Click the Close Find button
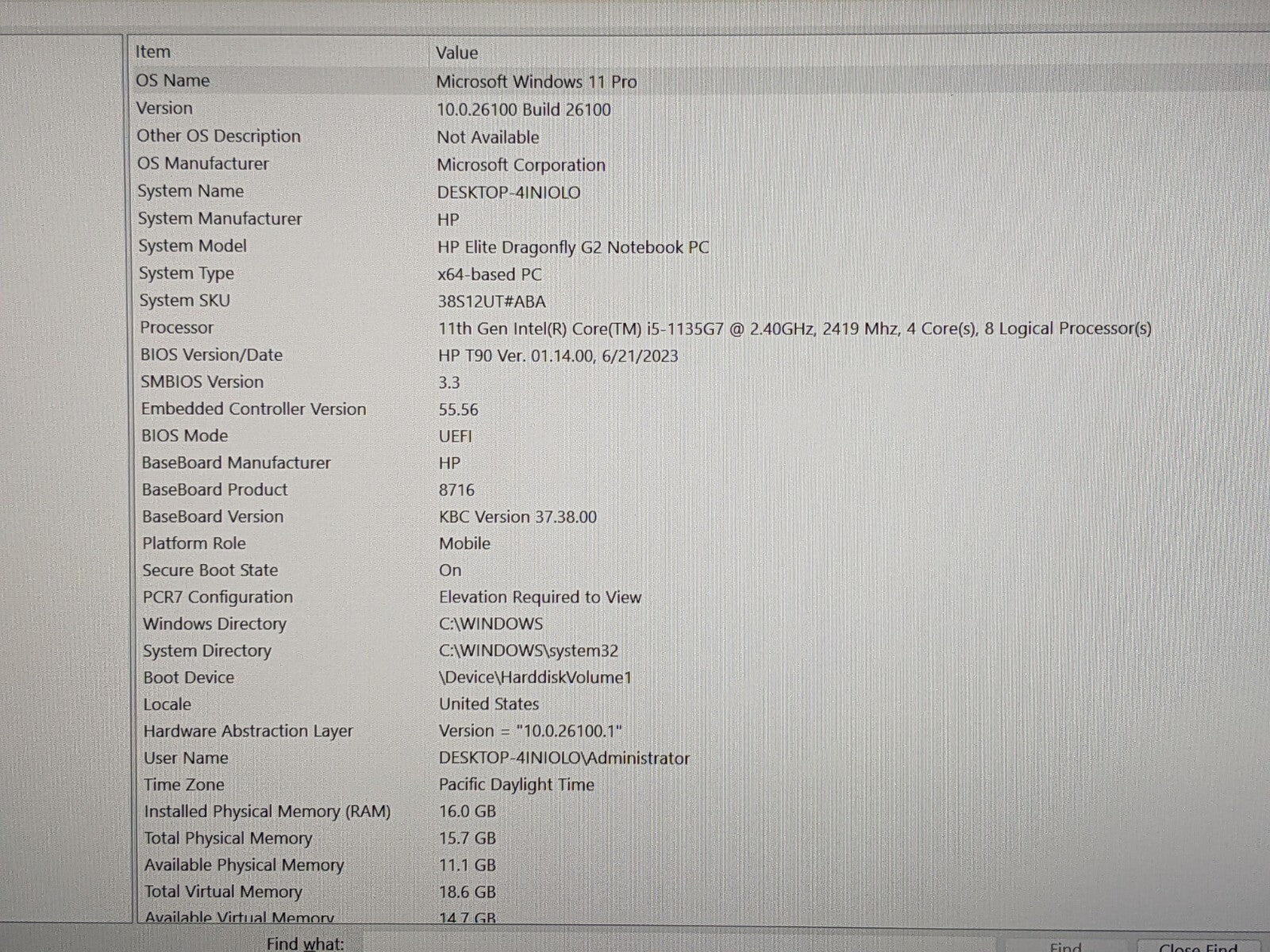This screenshot has height=952, width=1270. coord(1199,946)
